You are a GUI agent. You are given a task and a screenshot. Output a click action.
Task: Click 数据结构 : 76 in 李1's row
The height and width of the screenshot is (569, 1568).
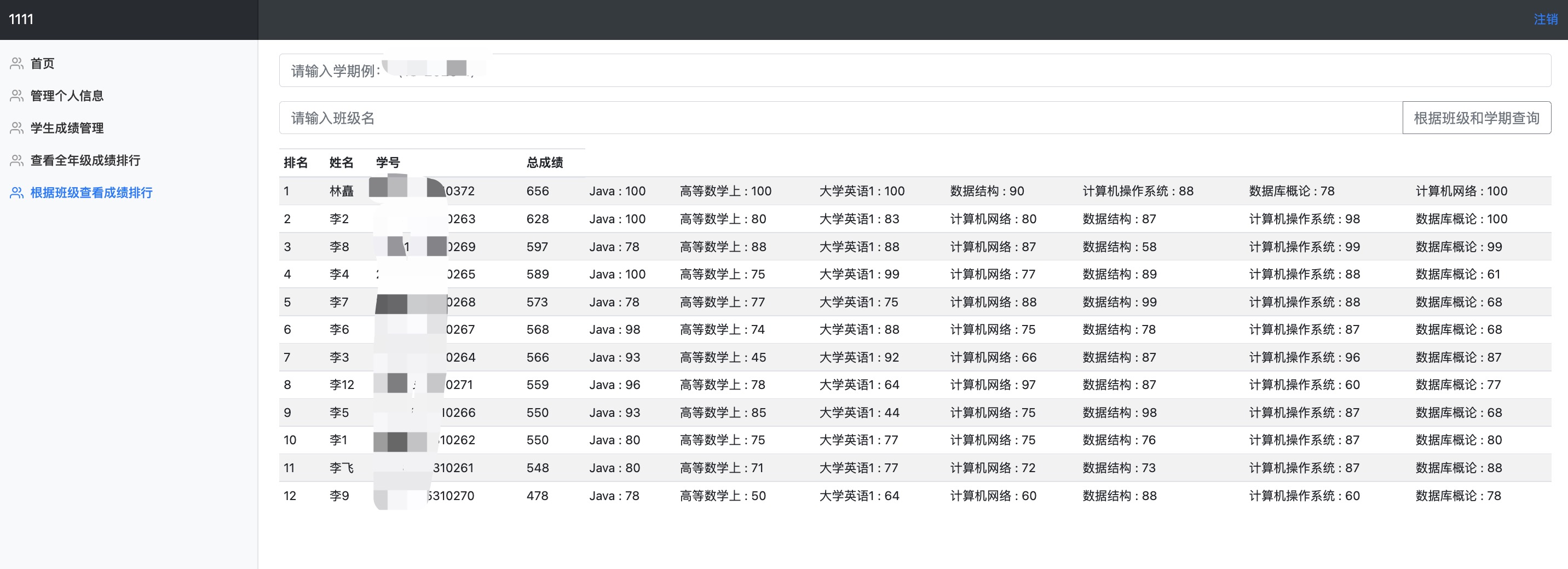click(1119, 440)
